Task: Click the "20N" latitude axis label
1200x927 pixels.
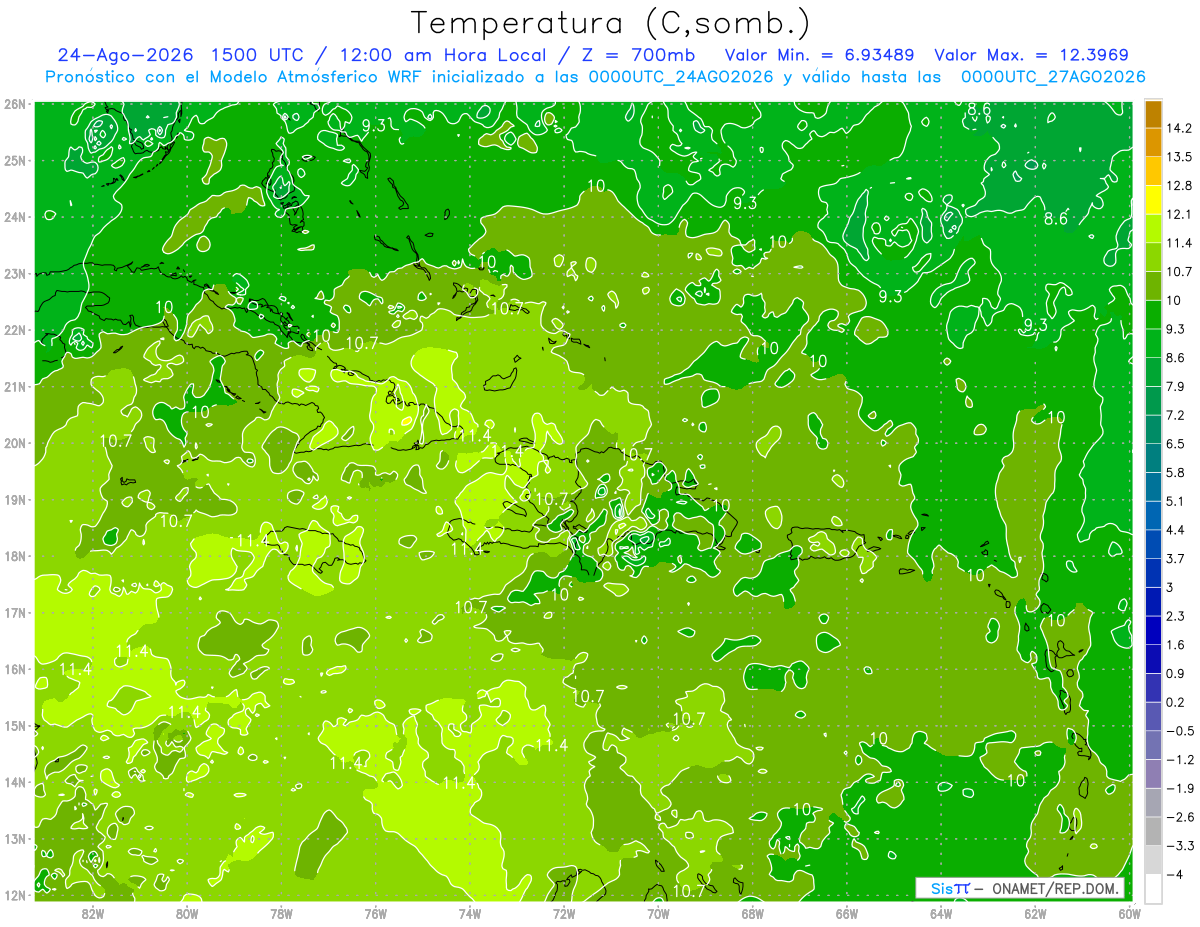Action: (15, 443)
